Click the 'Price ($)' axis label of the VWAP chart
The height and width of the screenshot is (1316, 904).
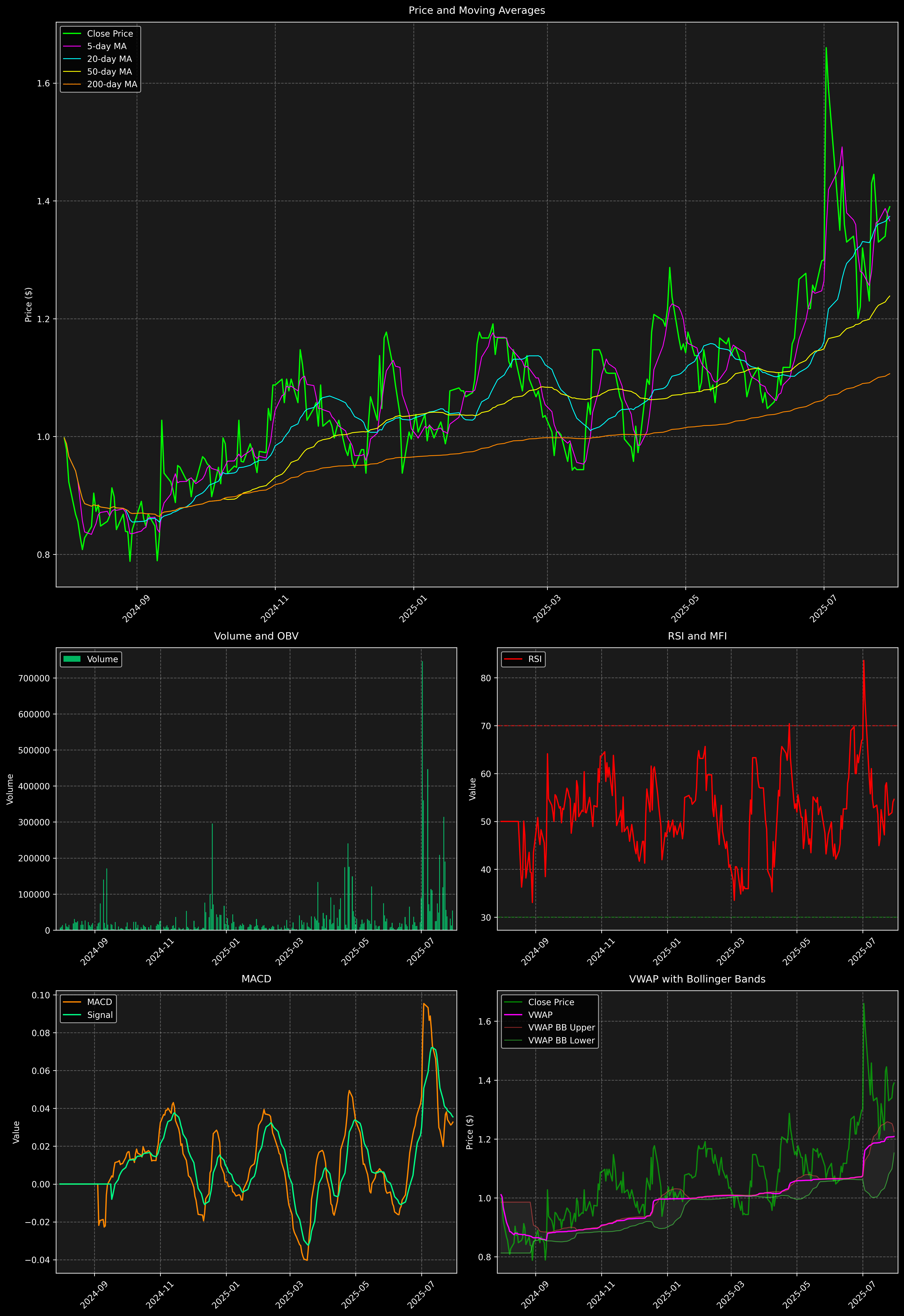pos(469,1132)
